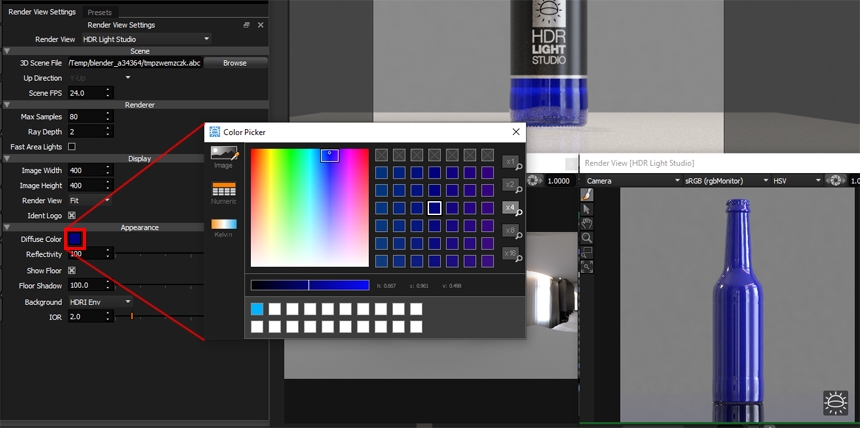Click the value slider bar in Color Picker
The height and width of the screenshot is (428, 860).
point(310,285)
